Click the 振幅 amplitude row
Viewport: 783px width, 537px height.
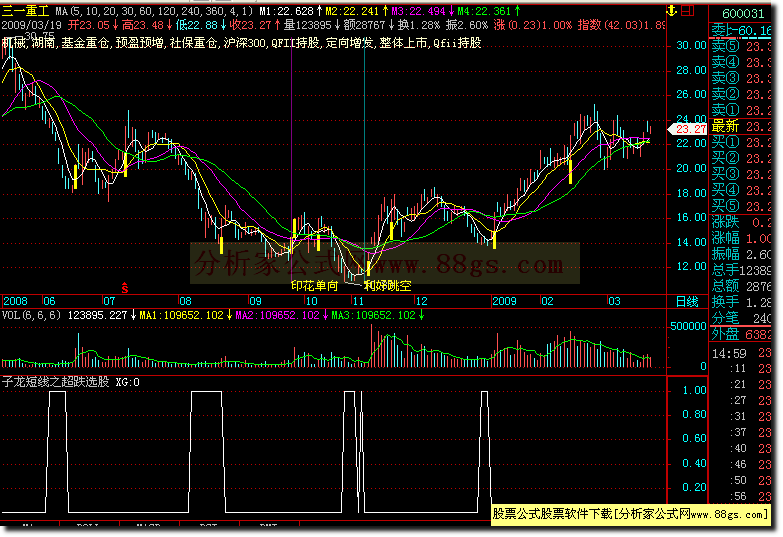click(741, 254)
